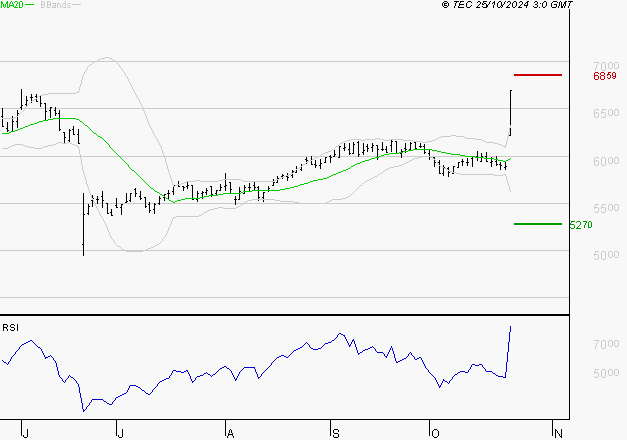This screenshot has height=440, width=627.
Task: Click the RSI panel label
Action: (x=10, y=328)
